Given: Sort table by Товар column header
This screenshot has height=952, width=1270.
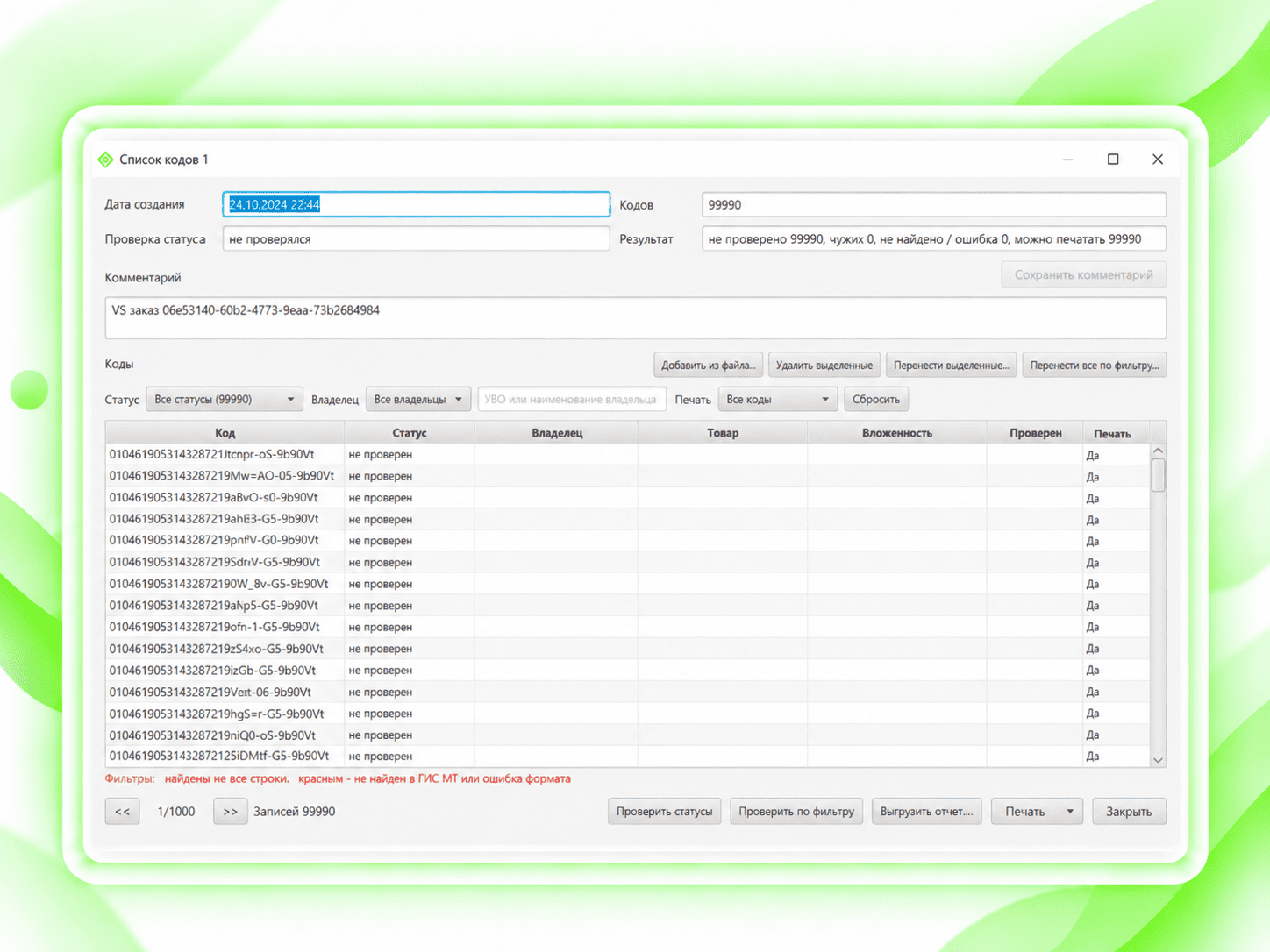Looking at the screenshot, I should (x=723, y=433).
